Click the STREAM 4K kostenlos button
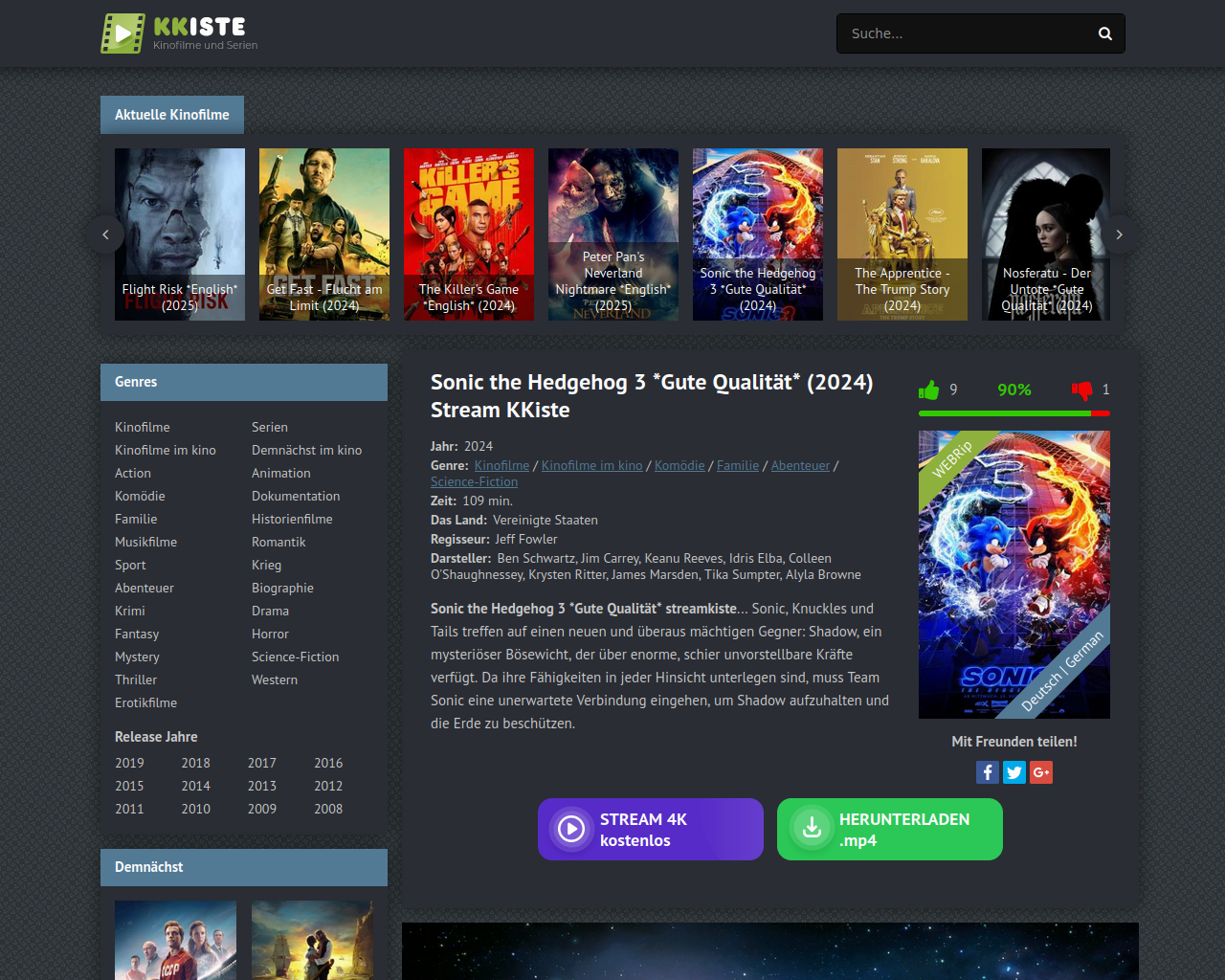The image size is (1225, 980). (x=651, y=829)
